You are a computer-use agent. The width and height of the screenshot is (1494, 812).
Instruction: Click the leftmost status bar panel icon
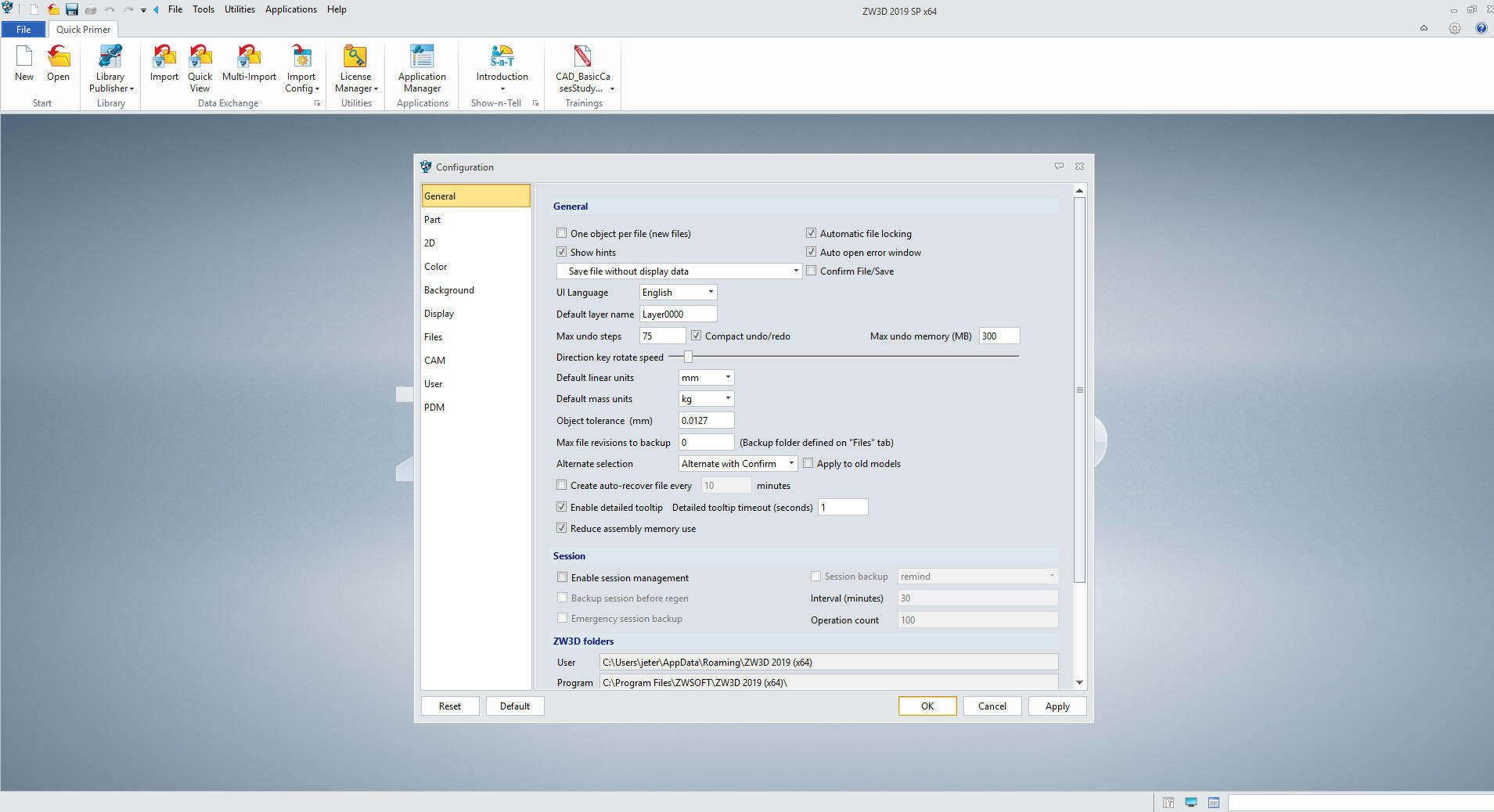1168,803
